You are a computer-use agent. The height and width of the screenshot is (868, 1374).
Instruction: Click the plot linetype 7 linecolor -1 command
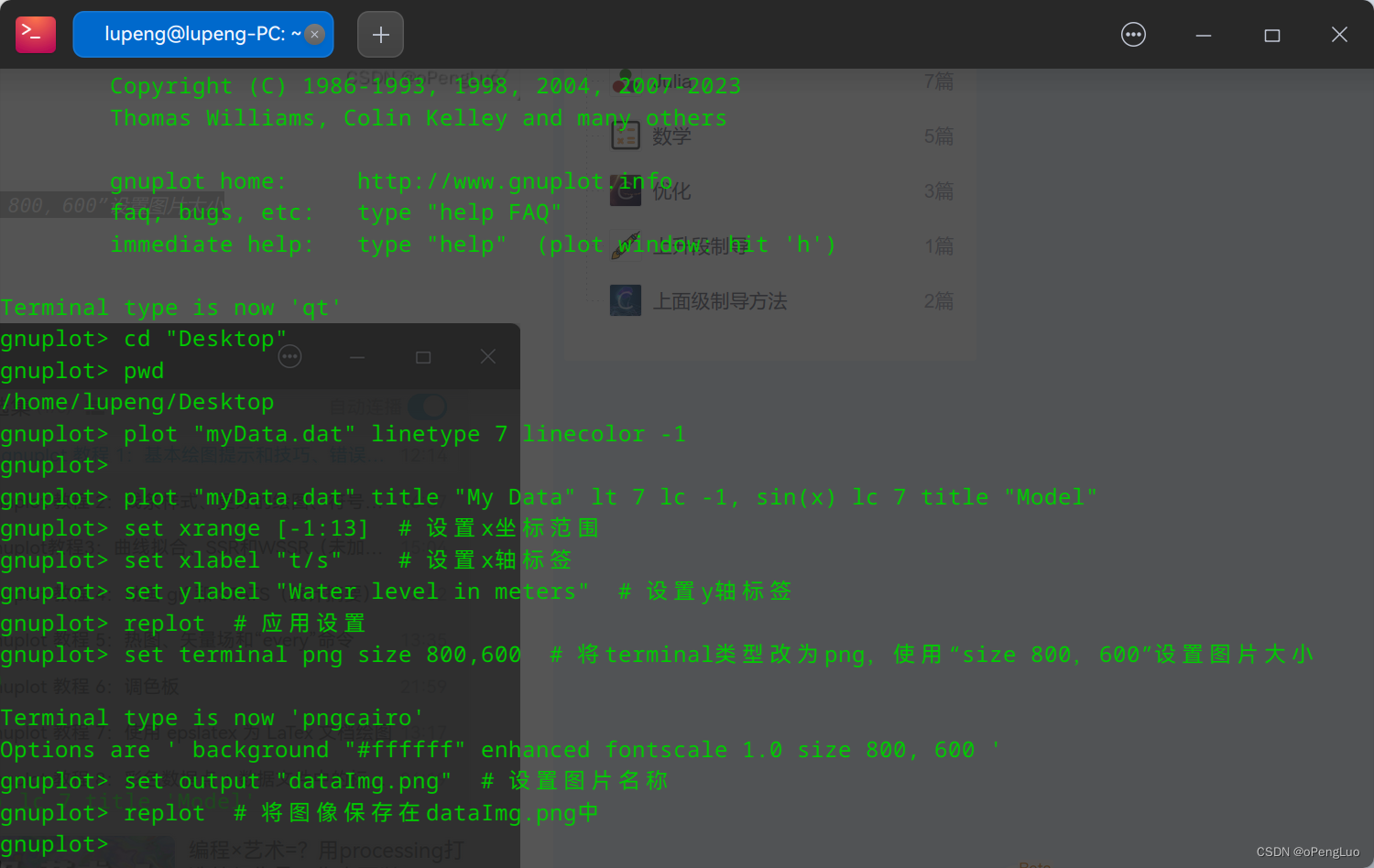pos(343,434)
